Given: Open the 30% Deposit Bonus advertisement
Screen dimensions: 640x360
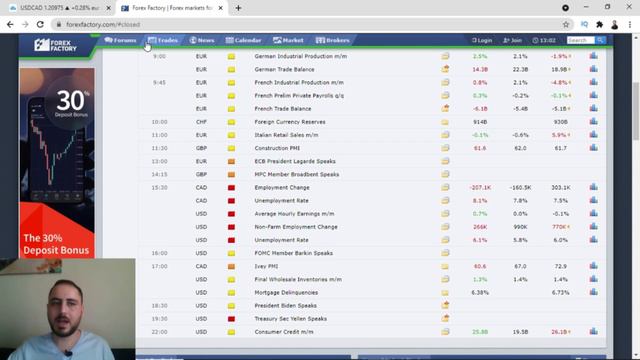Looking at the screenshot, I should click(x=57, y=163).
